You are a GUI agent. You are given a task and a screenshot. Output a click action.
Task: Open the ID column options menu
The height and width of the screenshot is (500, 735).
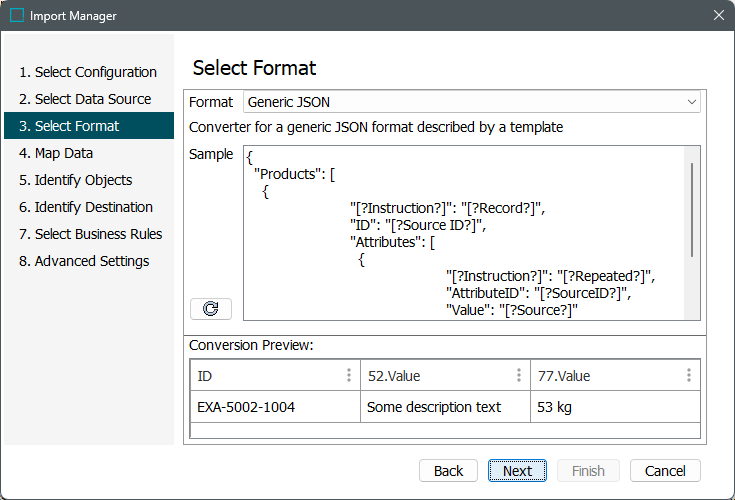(349, 376)
